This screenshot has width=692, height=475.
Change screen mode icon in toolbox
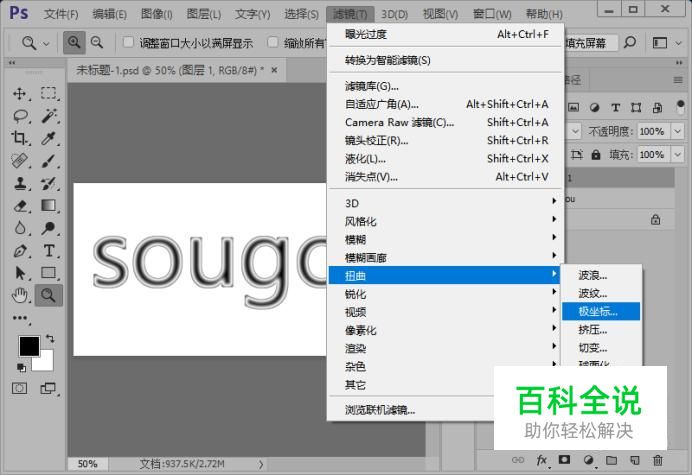pos(48,388)
